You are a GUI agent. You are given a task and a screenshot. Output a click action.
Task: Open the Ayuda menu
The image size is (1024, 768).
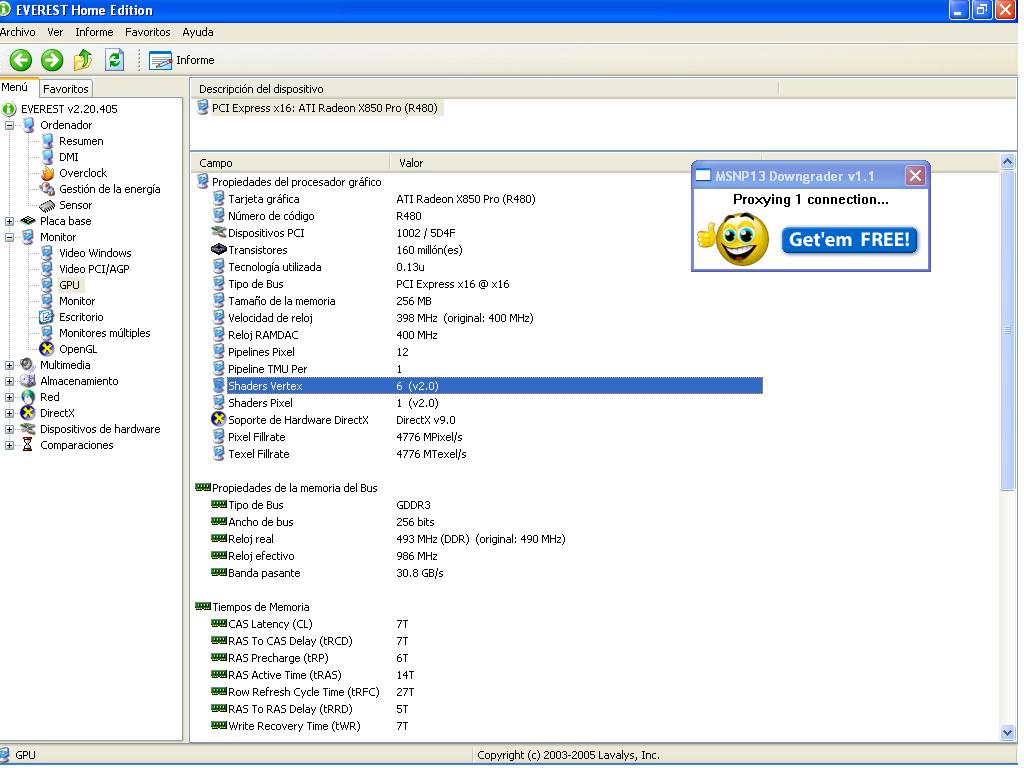tap(198, 32)
